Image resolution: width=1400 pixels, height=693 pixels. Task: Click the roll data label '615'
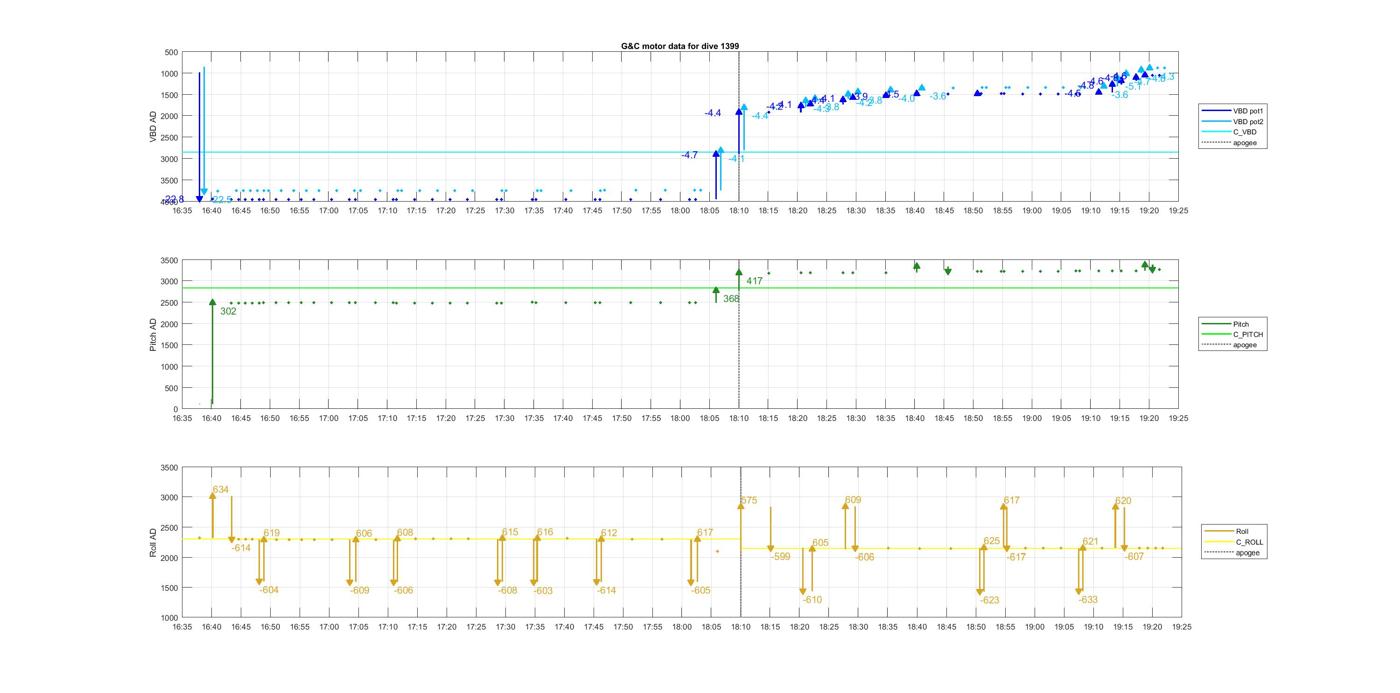click(x=510, y=533)
